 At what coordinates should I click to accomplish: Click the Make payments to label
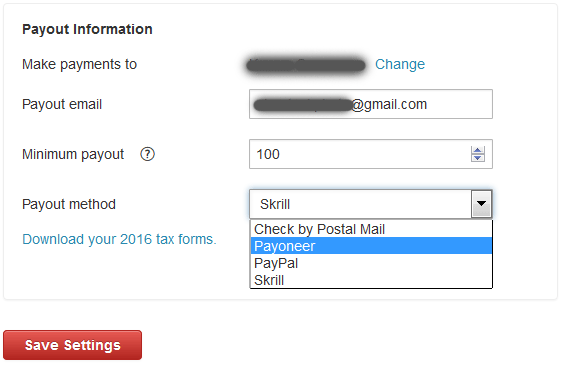pos(80,65)
